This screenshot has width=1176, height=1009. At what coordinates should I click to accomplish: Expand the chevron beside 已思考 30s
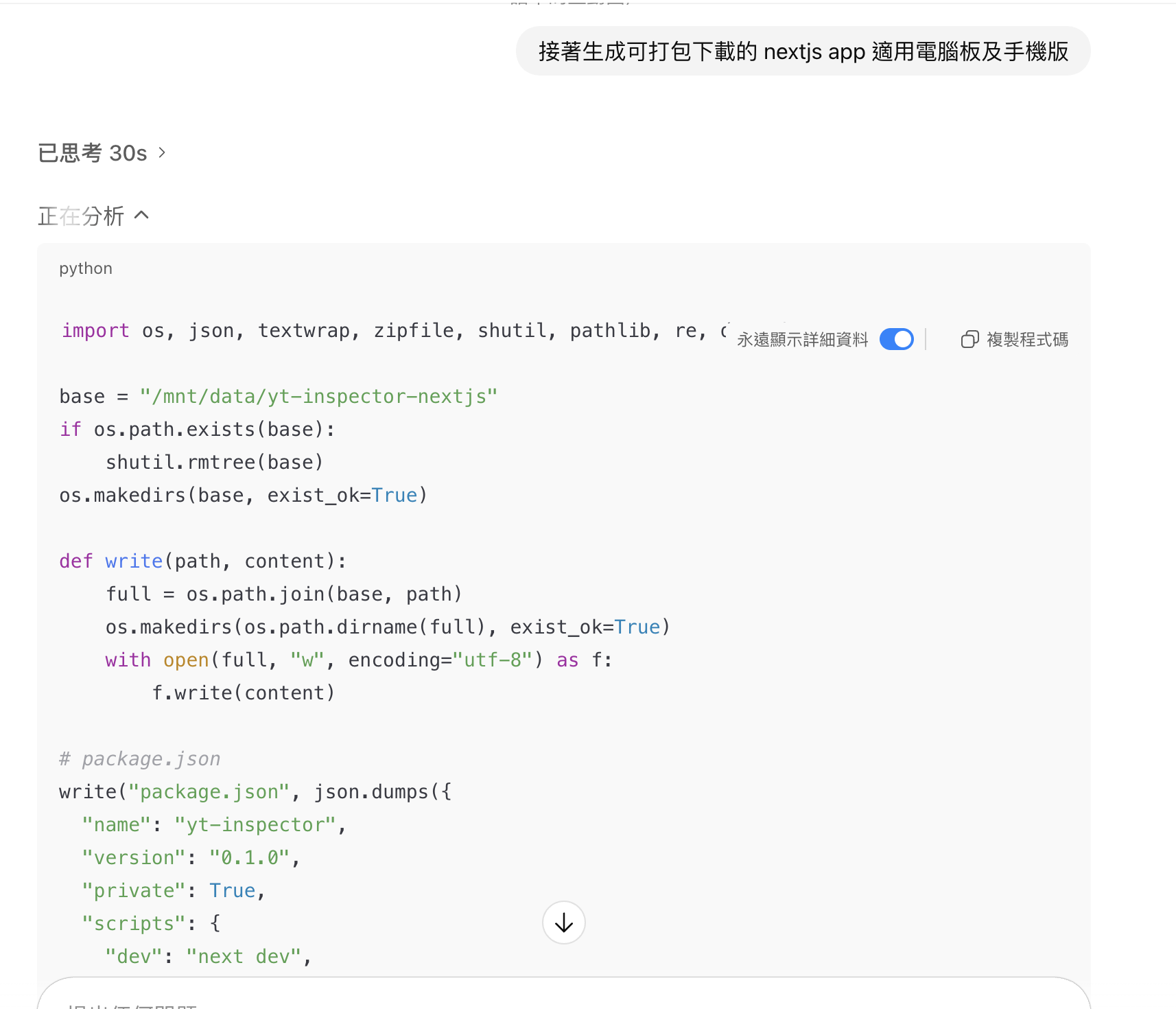(163, 152)
